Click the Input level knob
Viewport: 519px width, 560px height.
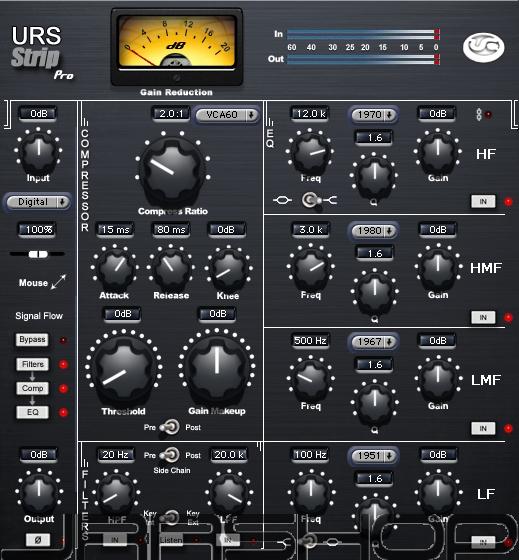[x=38, y=151]
